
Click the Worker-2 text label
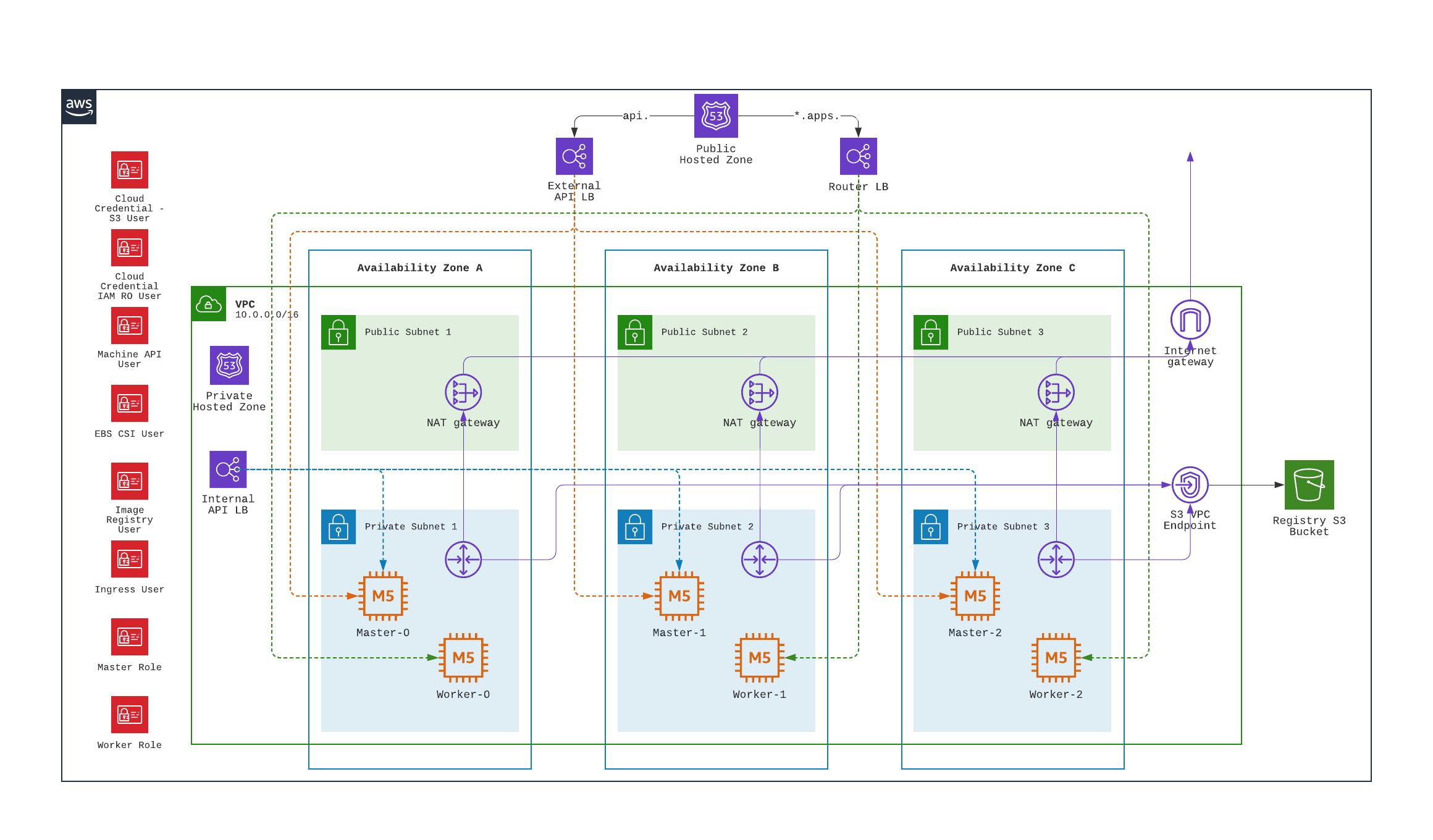coord(1056,695)
